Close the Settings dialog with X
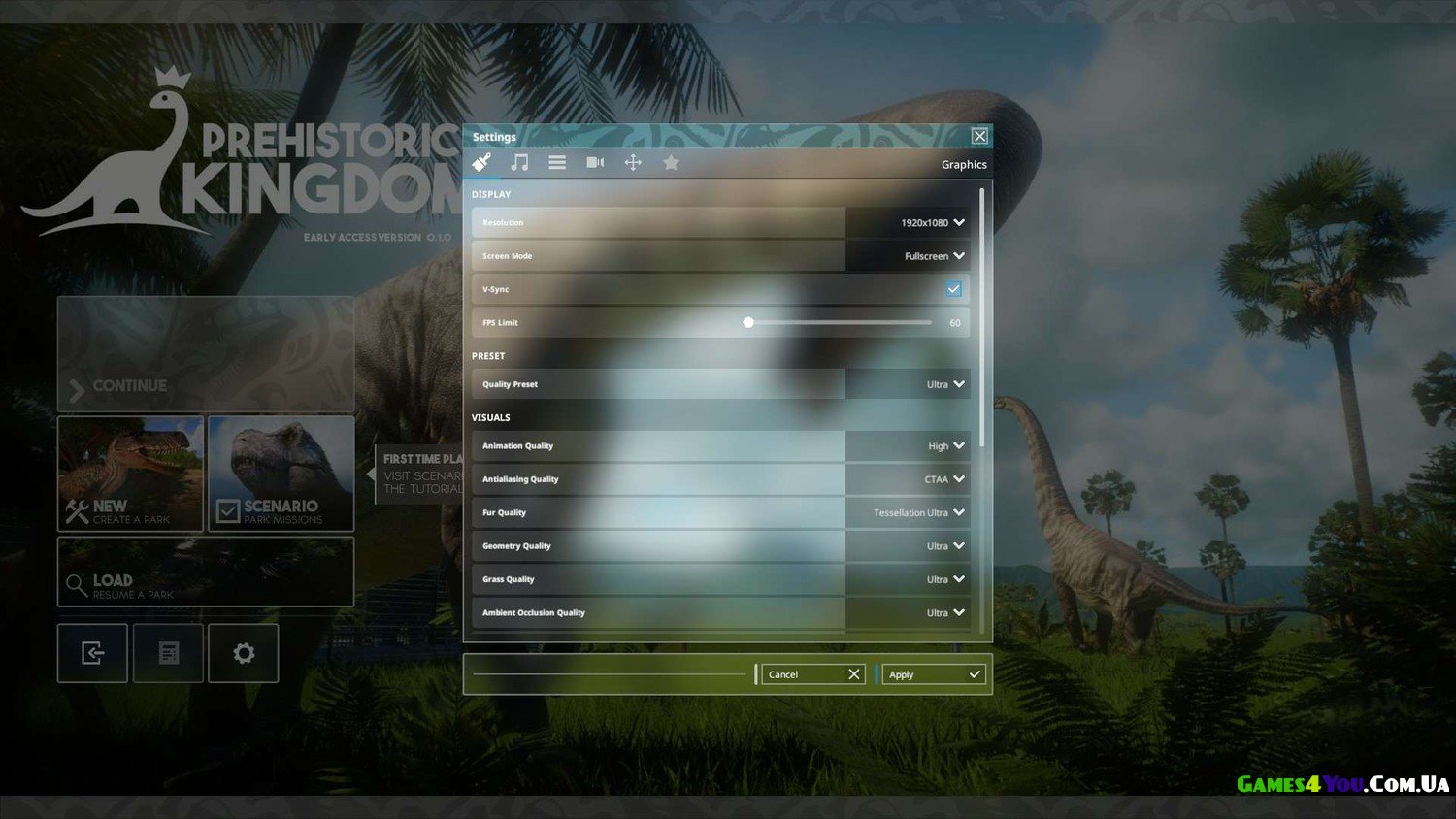1456x819 pixels. (979, 136)
